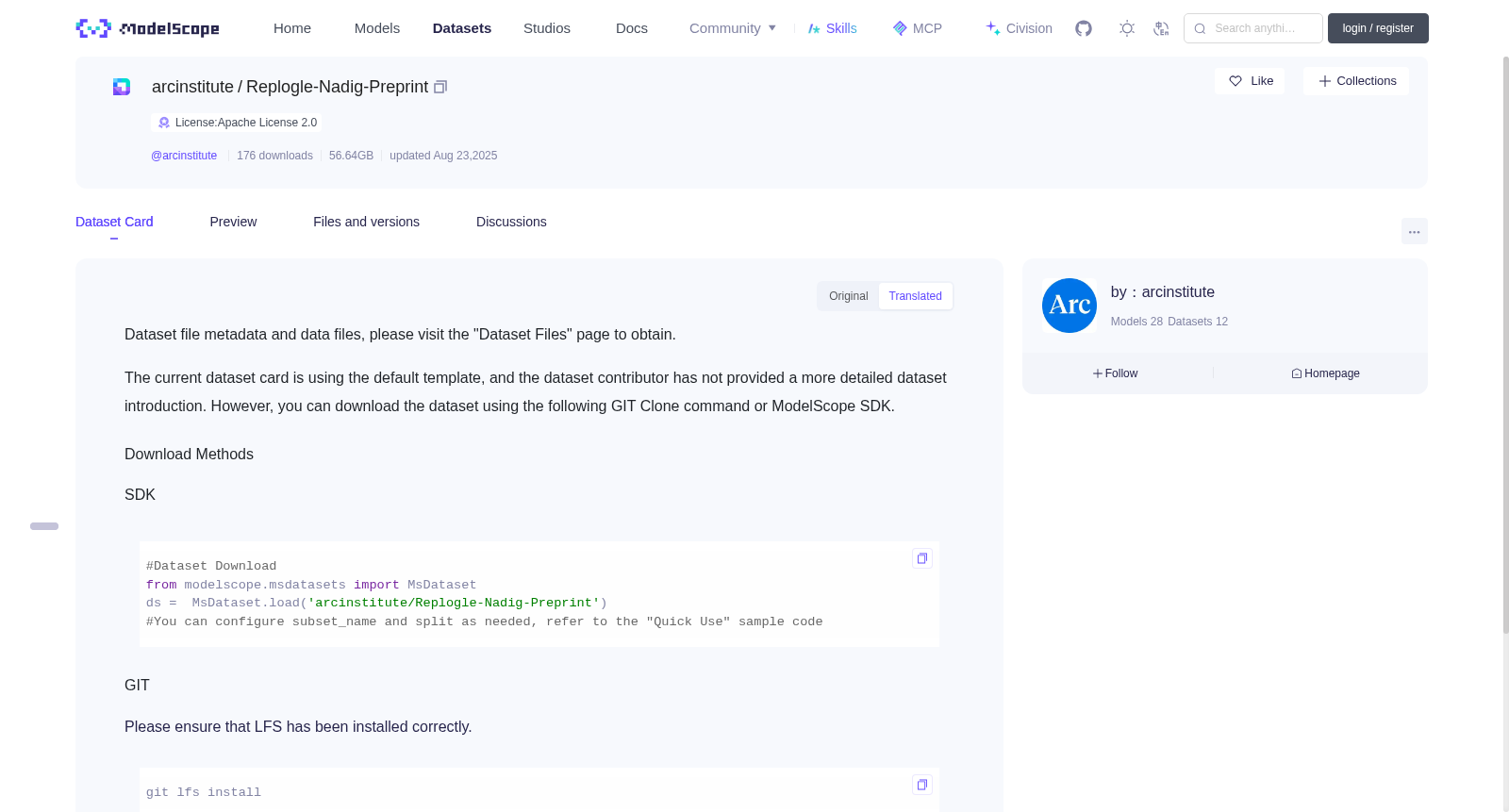
Task: Click the plus icon on Collections
Action: click(1325, 81)
